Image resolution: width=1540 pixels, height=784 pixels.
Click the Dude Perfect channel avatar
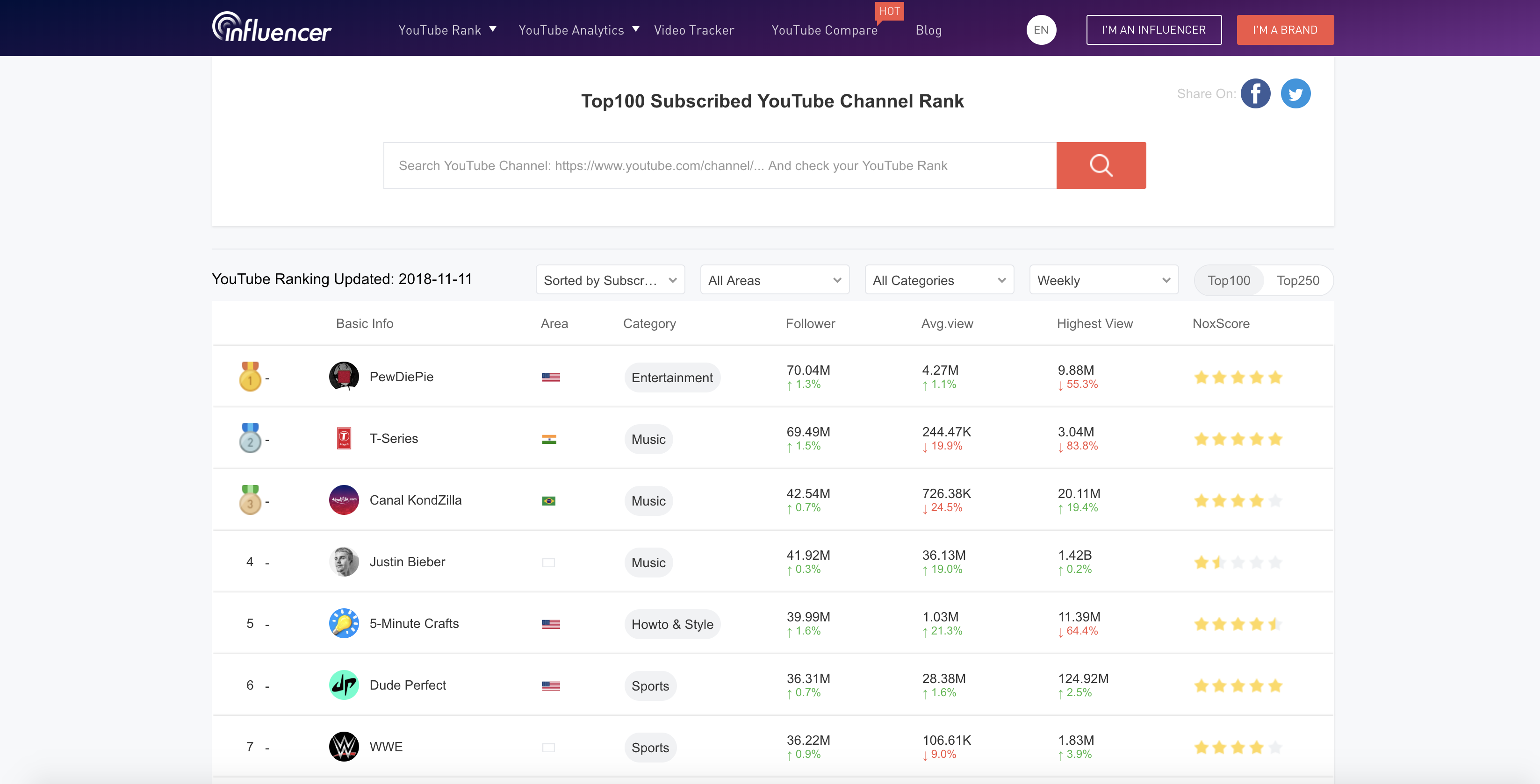pyautogui.click(x=344, y=685)
